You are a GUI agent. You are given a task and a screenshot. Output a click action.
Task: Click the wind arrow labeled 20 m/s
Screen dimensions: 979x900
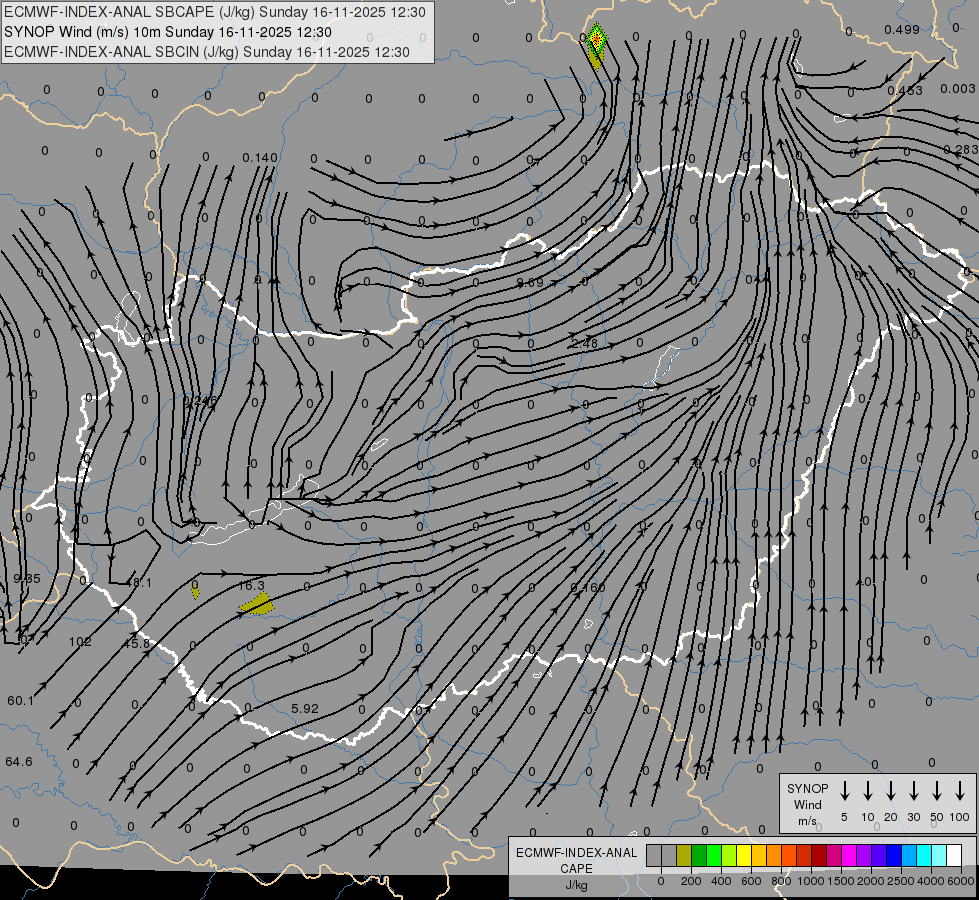point(890,791)
